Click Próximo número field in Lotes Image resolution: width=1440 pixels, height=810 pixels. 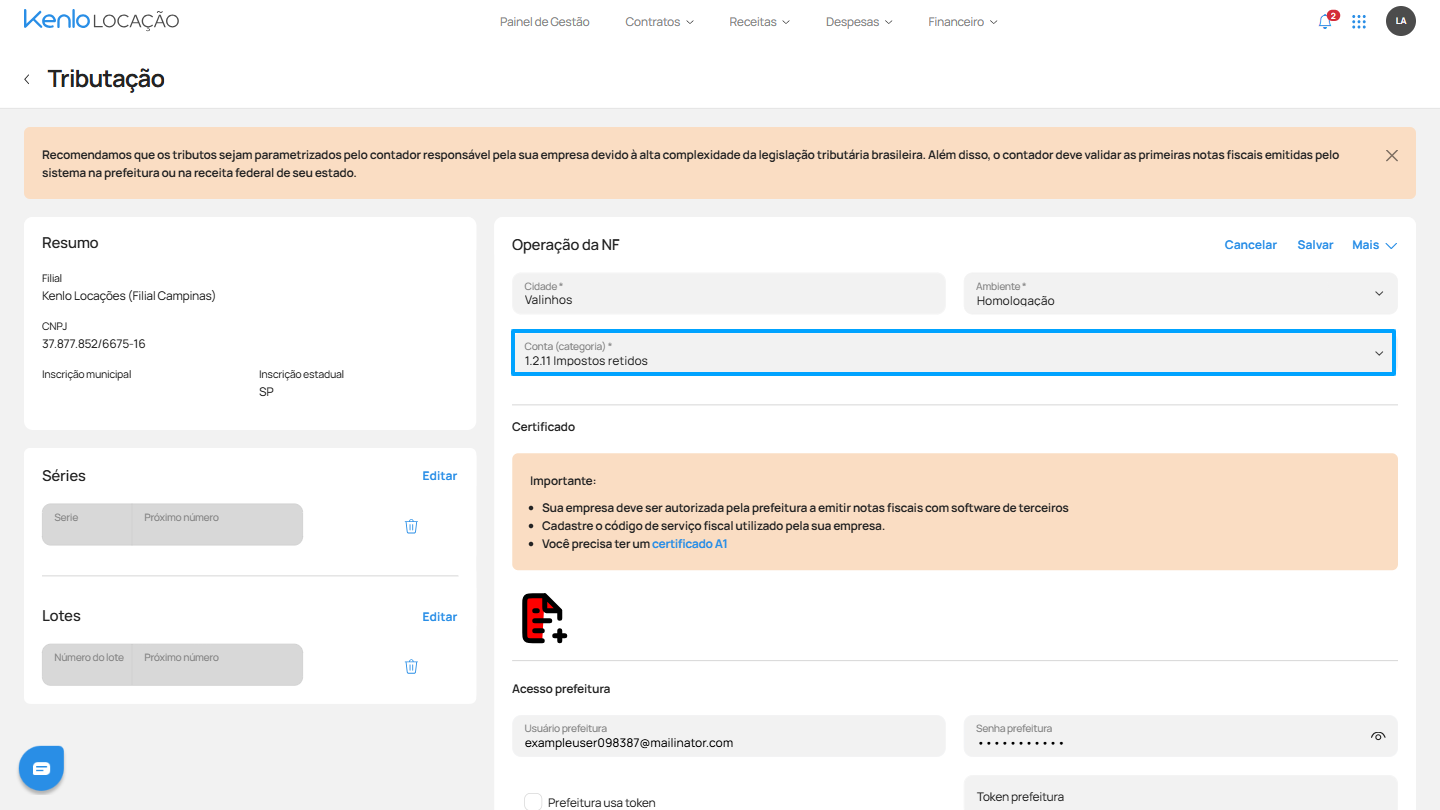tap(217, 664)
